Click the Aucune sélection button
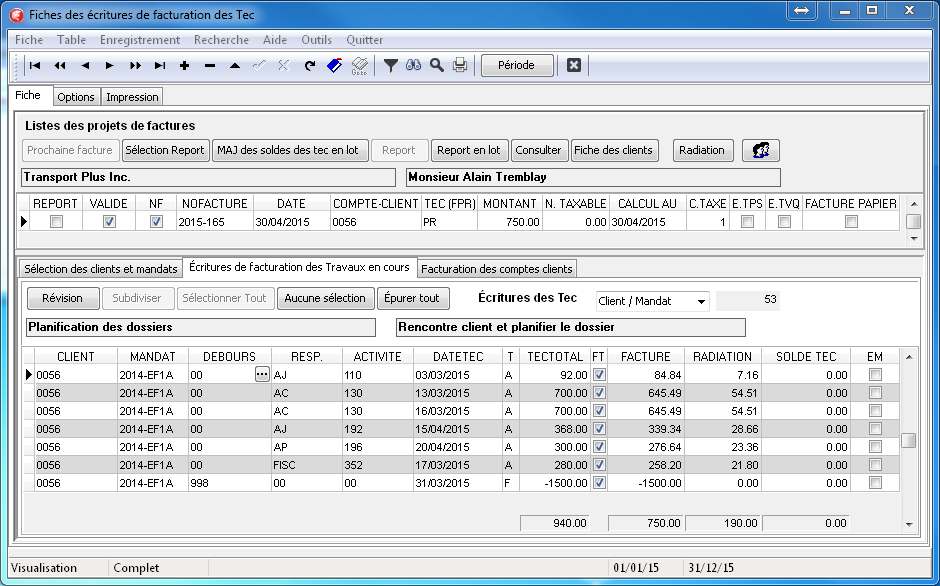This screenshot has width=940, height=586. 325,298
